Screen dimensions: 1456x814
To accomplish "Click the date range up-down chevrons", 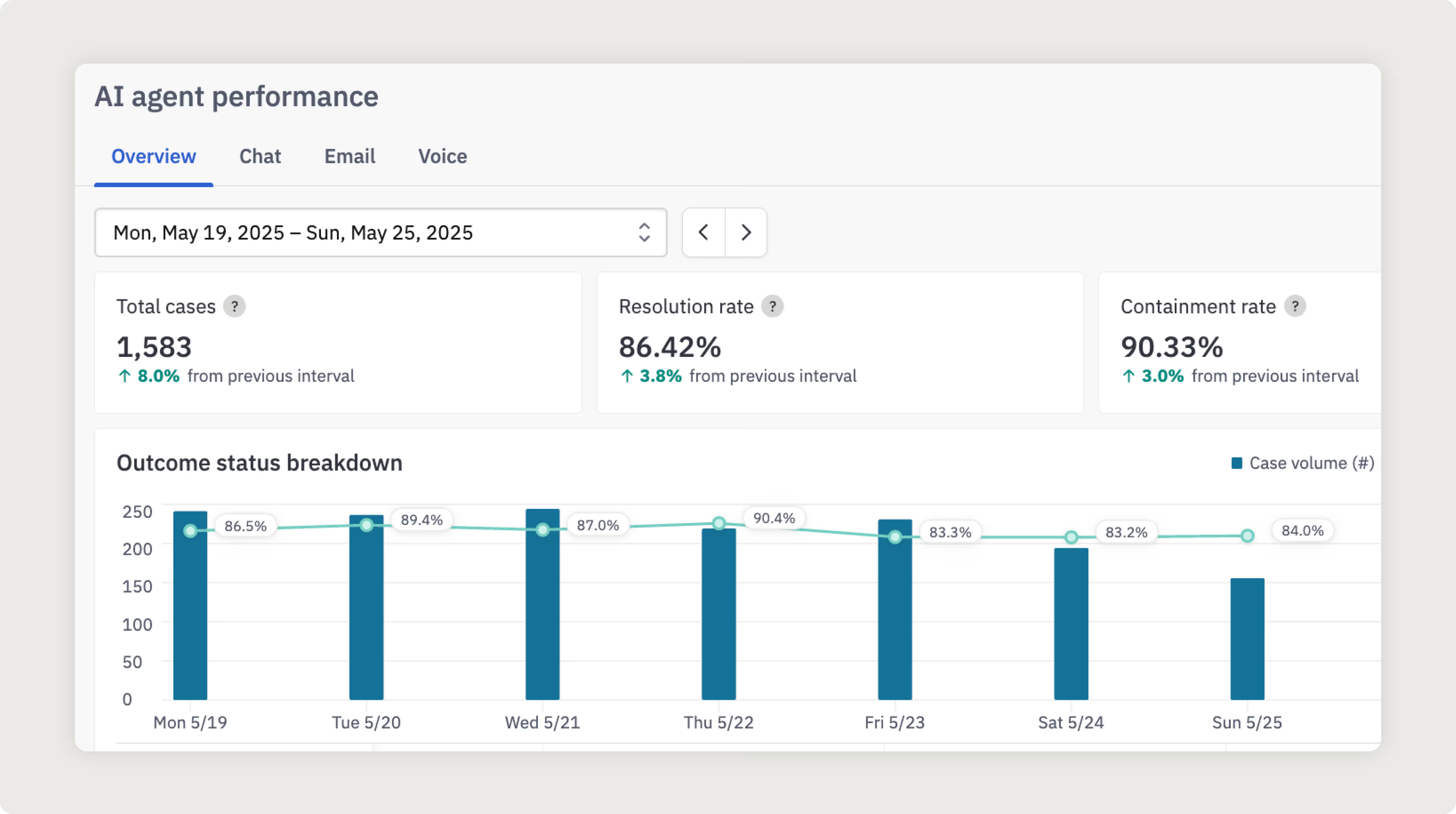I will 644,232.
